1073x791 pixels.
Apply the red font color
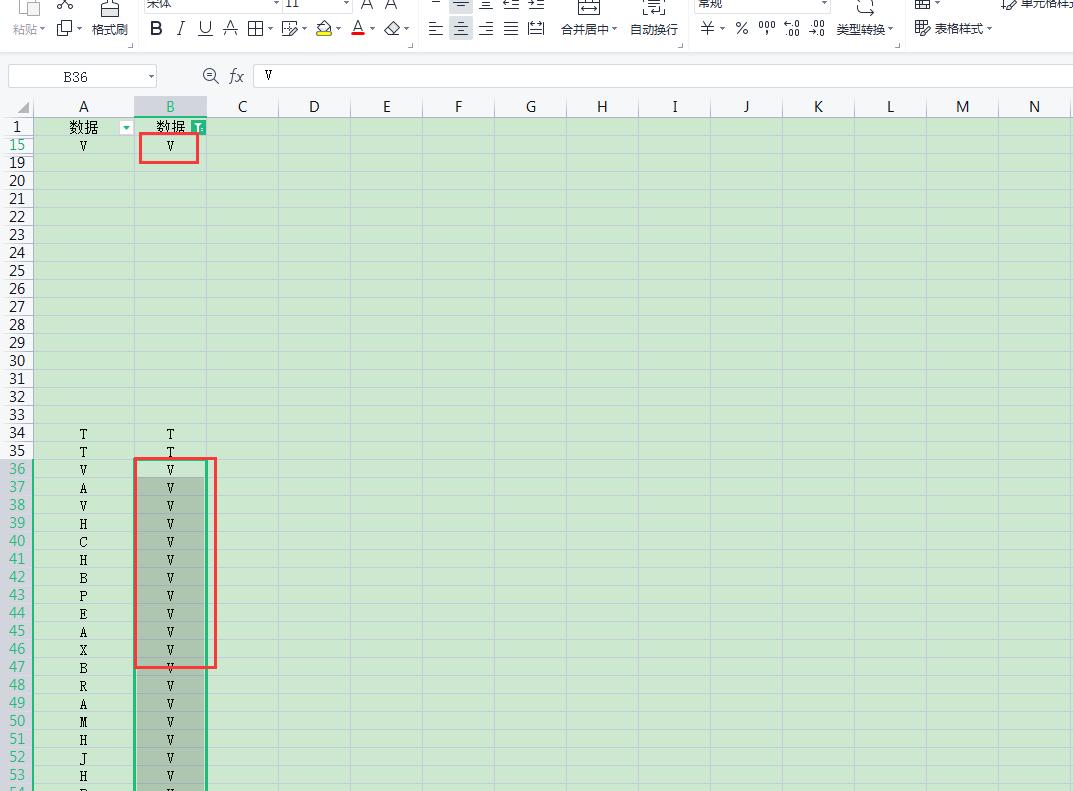point(358,29)
